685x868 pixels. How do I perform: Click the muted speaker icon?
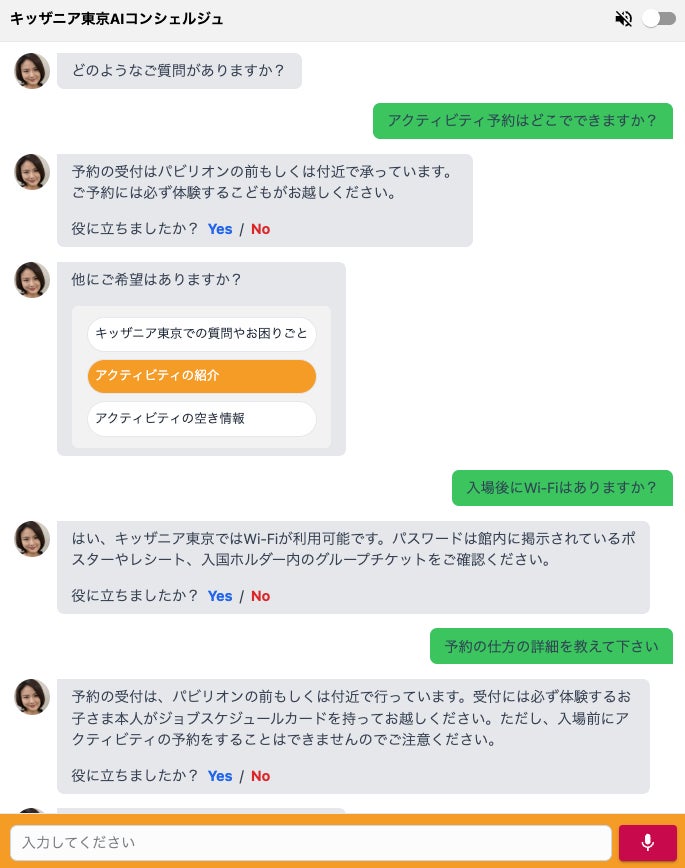click(624, 19)
